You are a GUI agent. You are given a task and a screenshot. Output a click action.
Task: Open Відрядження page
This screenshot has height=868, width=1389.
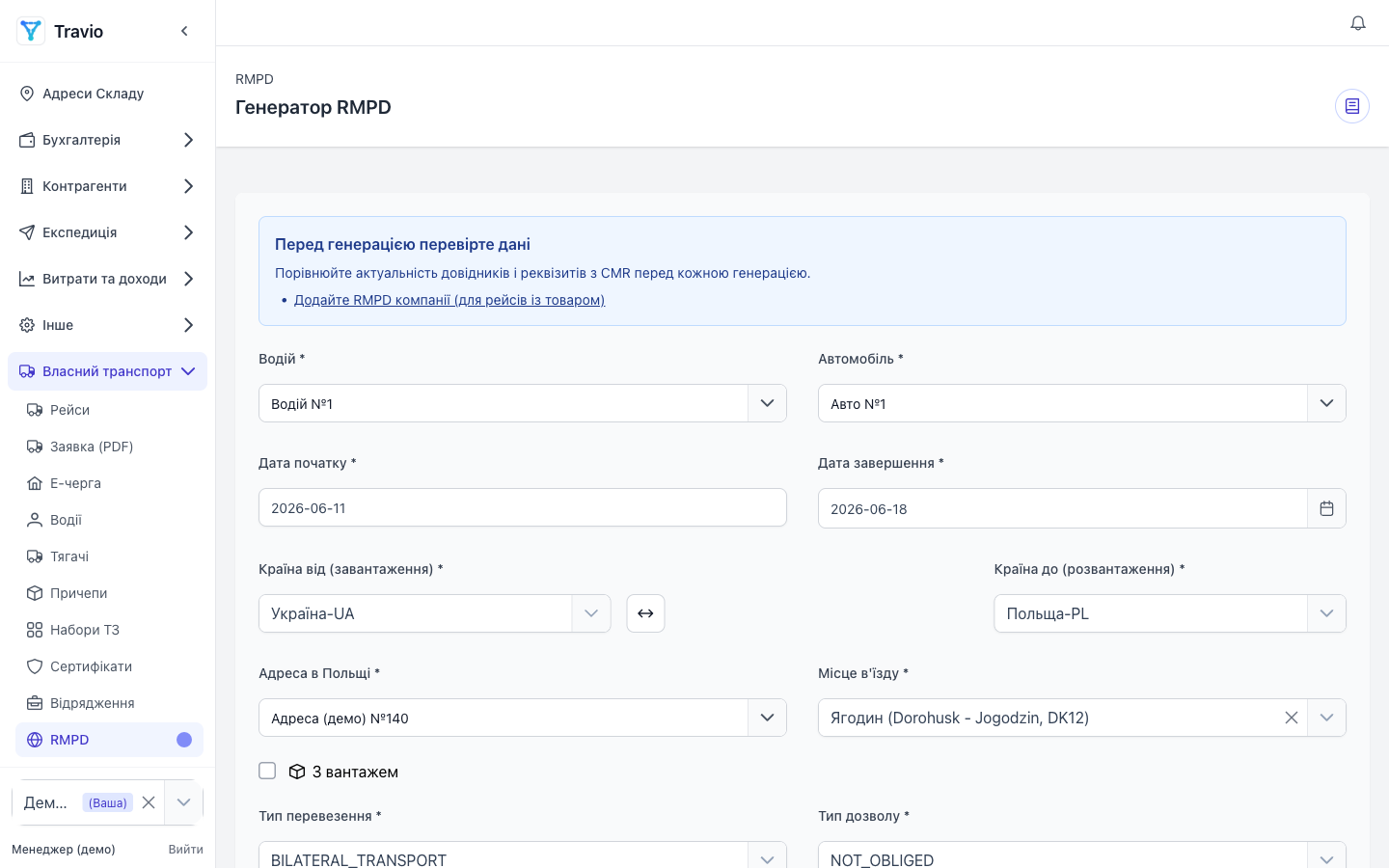point(110,703)
